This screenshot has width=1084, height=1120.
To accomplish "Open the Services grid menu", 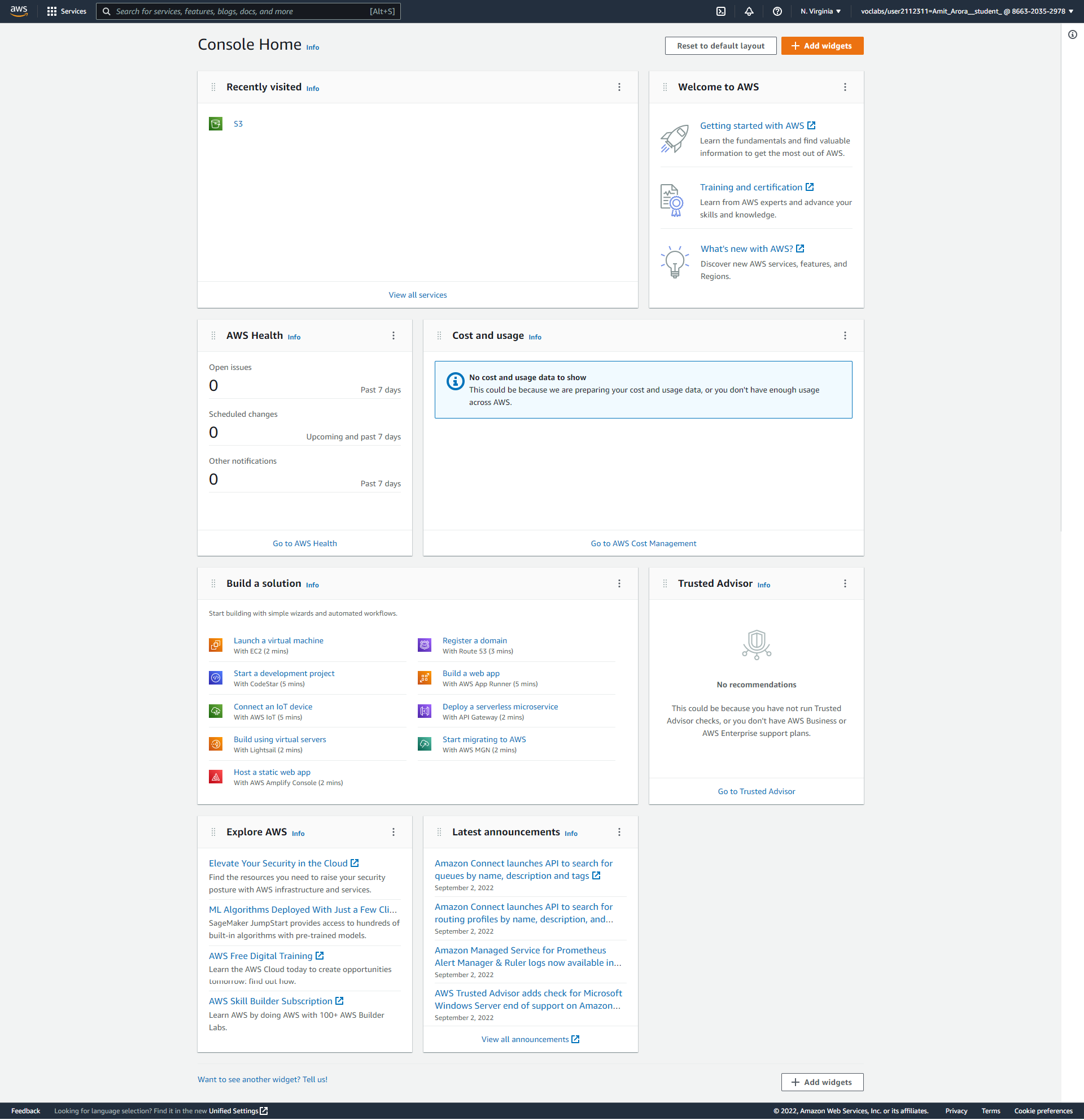I will click(66, 11).
